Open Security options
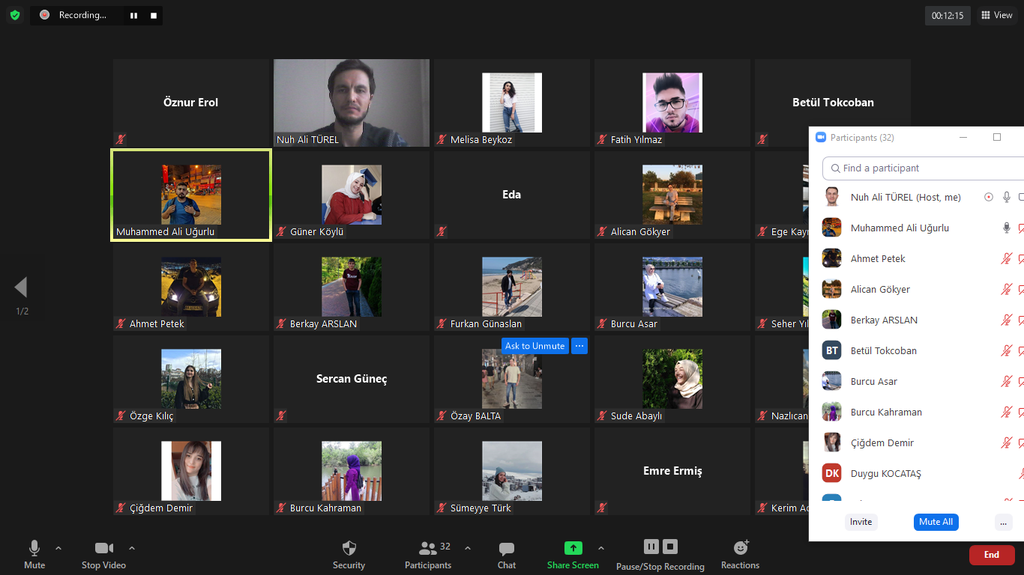This screenshot has width=1024, height=575. click(x=349, y=555)
